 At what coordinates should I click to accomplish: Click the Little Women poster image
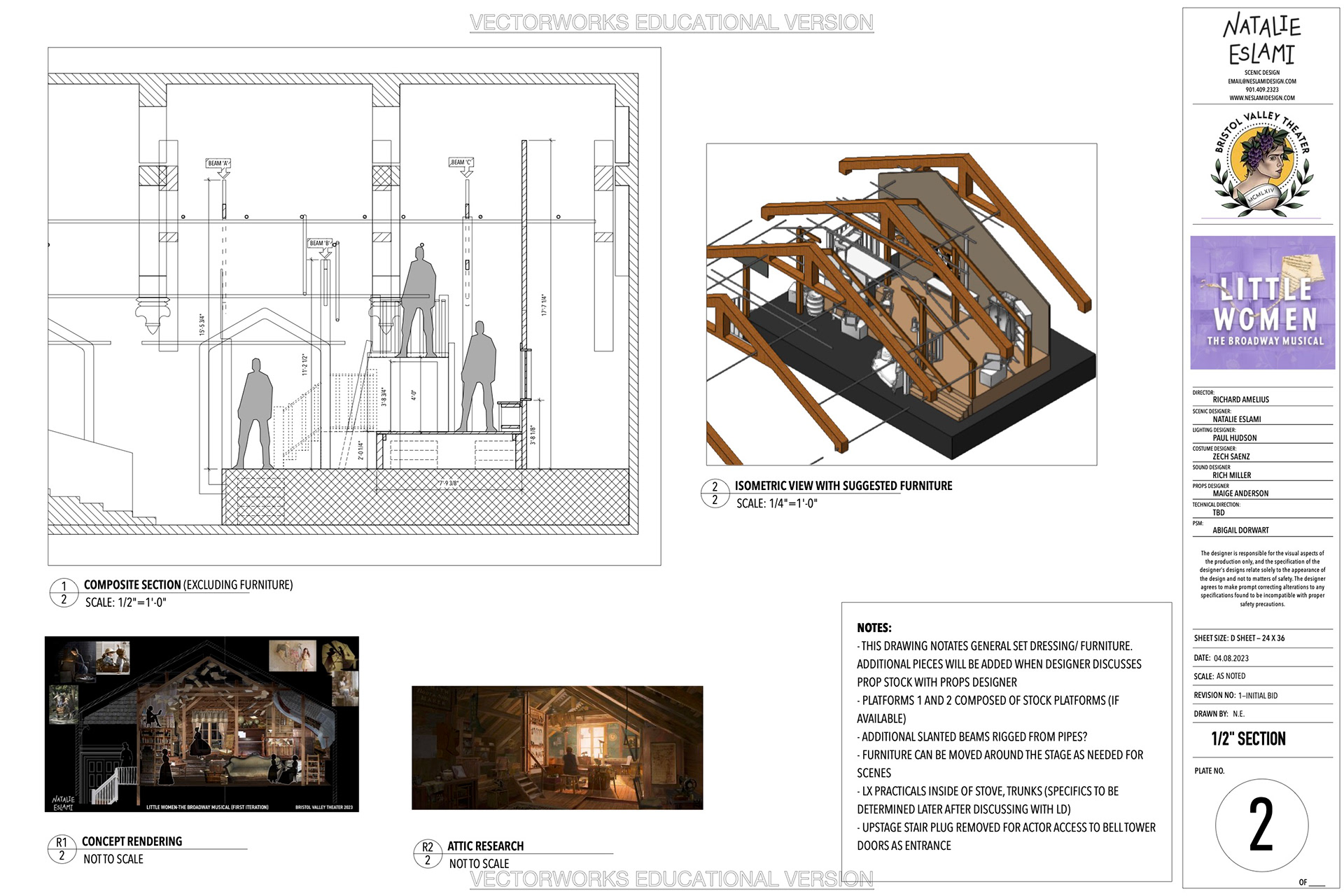coord(1262,302)
